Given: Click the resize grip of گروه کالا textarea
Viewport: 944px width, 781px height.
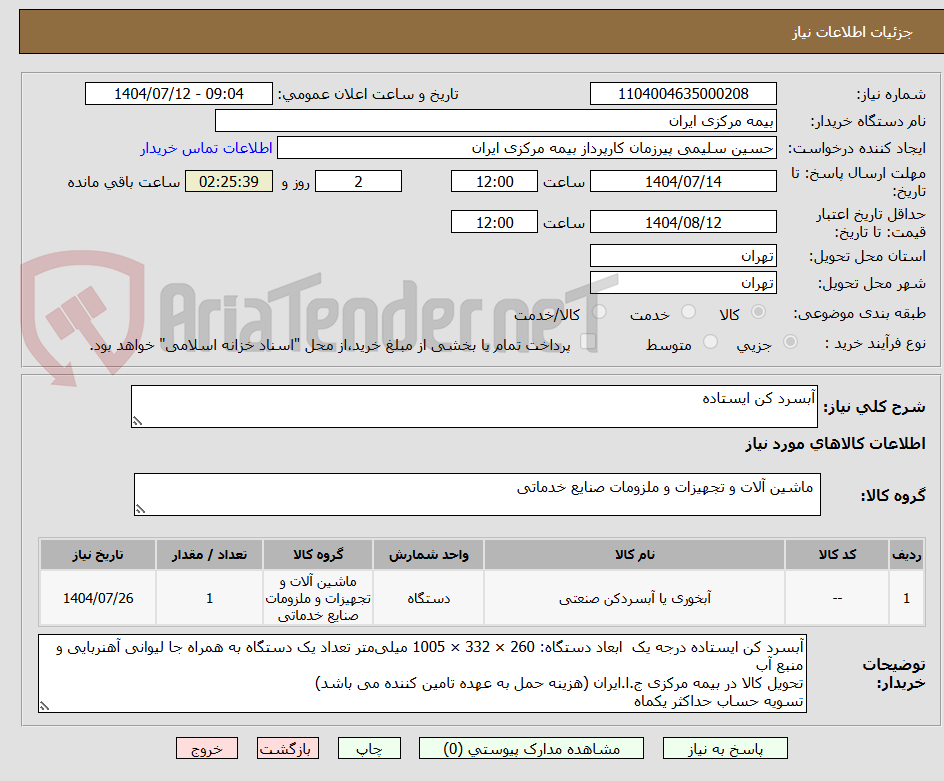Looking at the screenshot, I should 139,510.
